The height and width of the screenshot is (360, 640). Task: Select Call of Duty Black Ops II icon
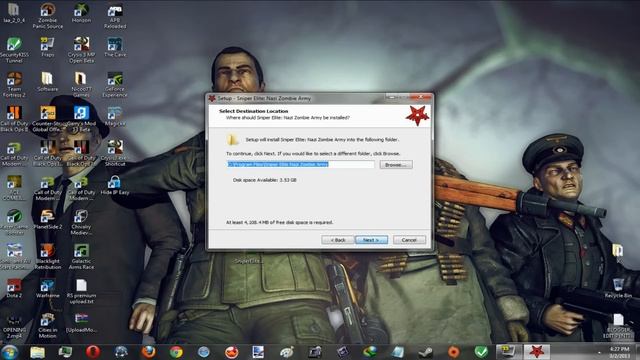14,119
